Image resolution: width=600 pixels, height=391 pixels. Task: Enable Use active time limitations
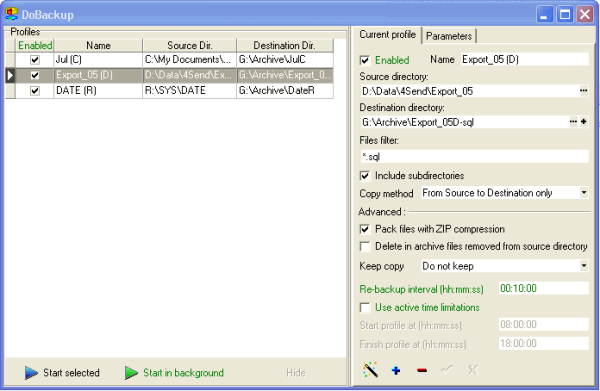tap(365, 307)
